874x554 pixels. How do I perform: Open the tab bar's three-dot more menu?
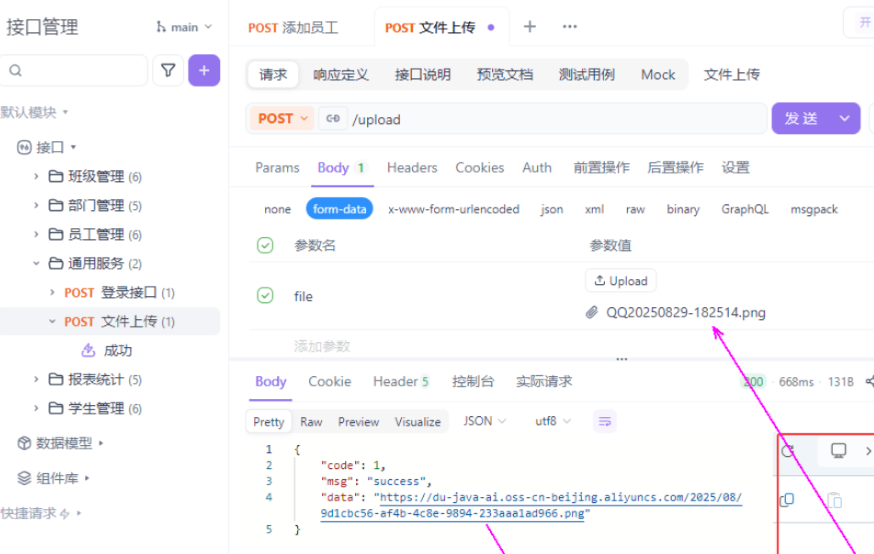point(569,27)
